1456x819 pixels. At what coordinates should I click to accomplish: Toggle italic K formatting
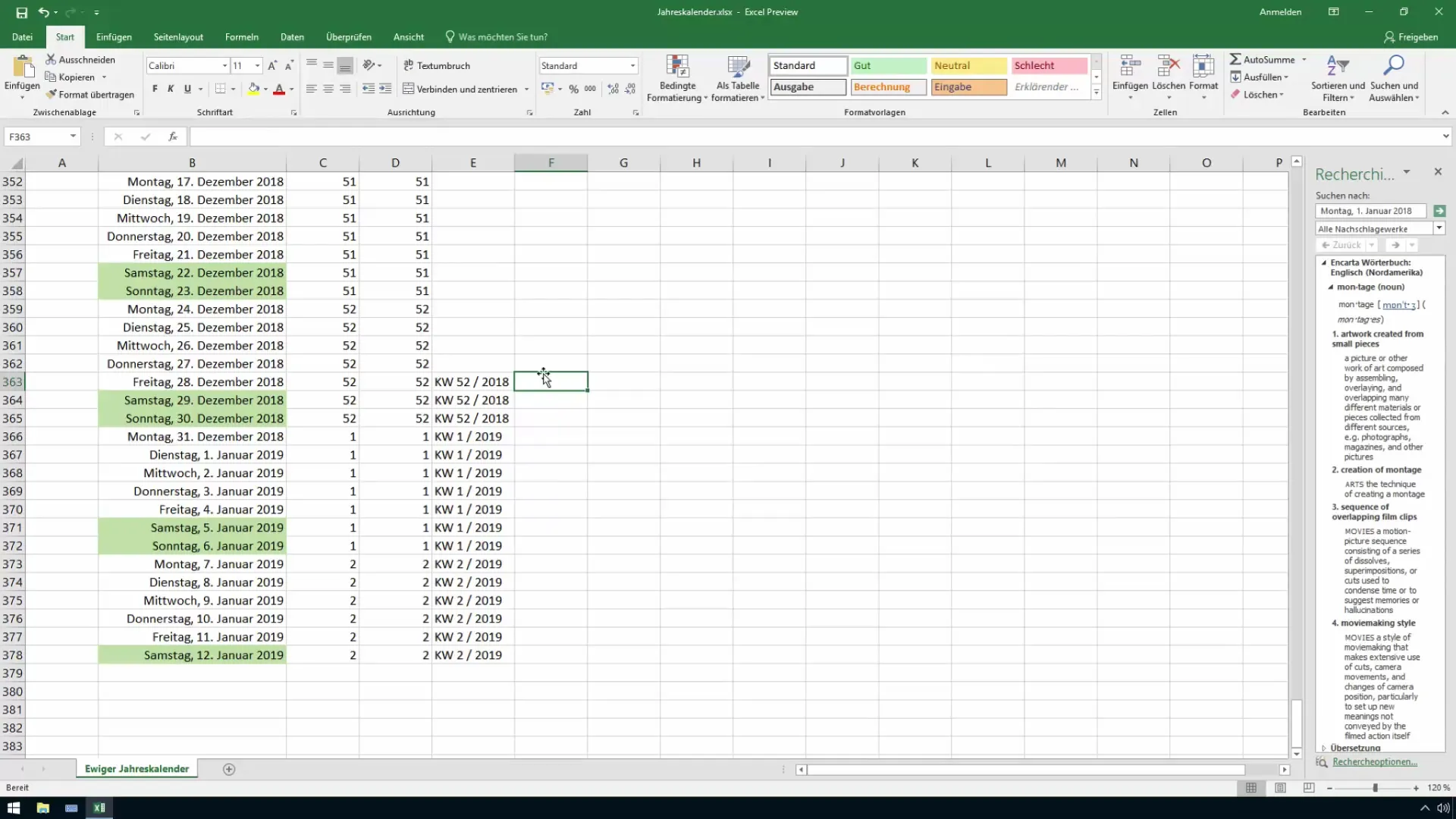[171, 89]
